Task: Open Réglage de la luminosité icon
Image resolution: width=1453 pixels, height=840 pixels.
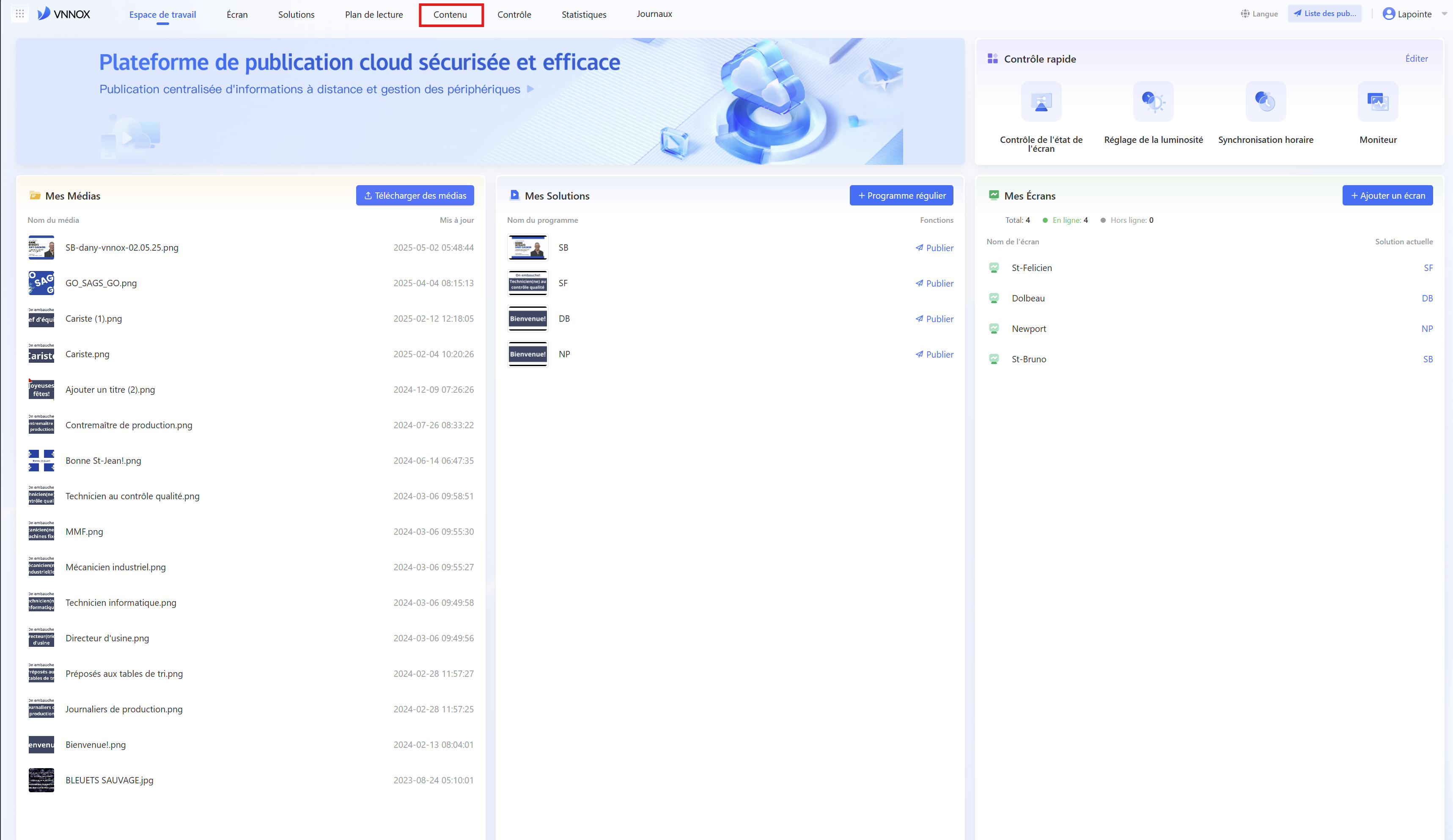Action: pos(1153,102)
